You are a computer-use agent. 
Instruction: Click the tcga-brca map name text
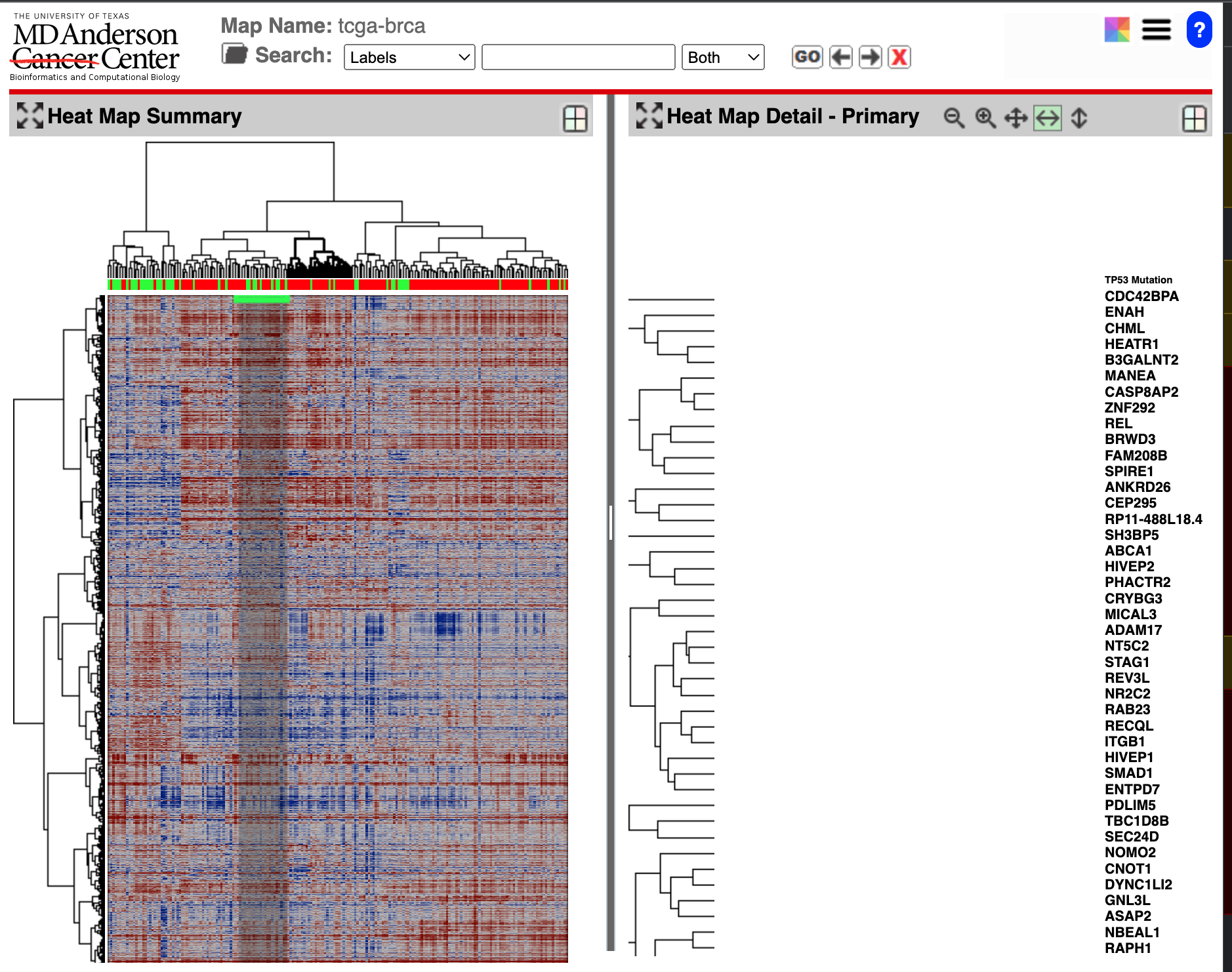tap(381, 26)
